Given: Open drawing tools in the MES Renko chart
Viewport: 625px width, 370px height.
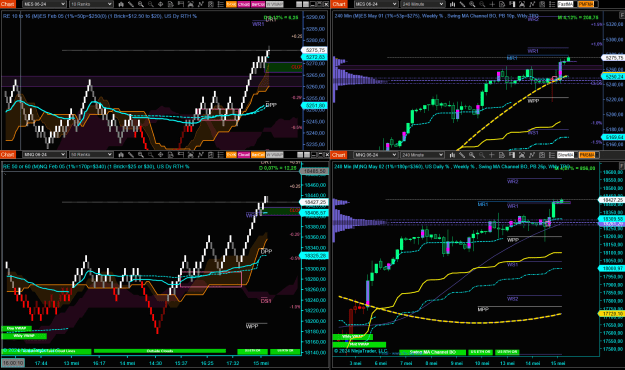Looking at the screenshot, I should [131, 4].
